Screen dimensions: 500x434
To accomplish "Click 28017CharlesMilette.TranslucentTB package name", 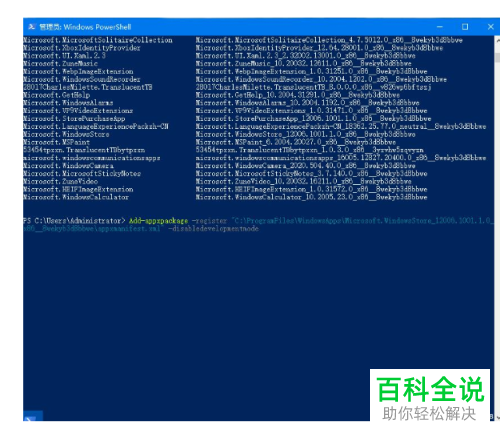I will pyautogui.click(x=88, y=87).
